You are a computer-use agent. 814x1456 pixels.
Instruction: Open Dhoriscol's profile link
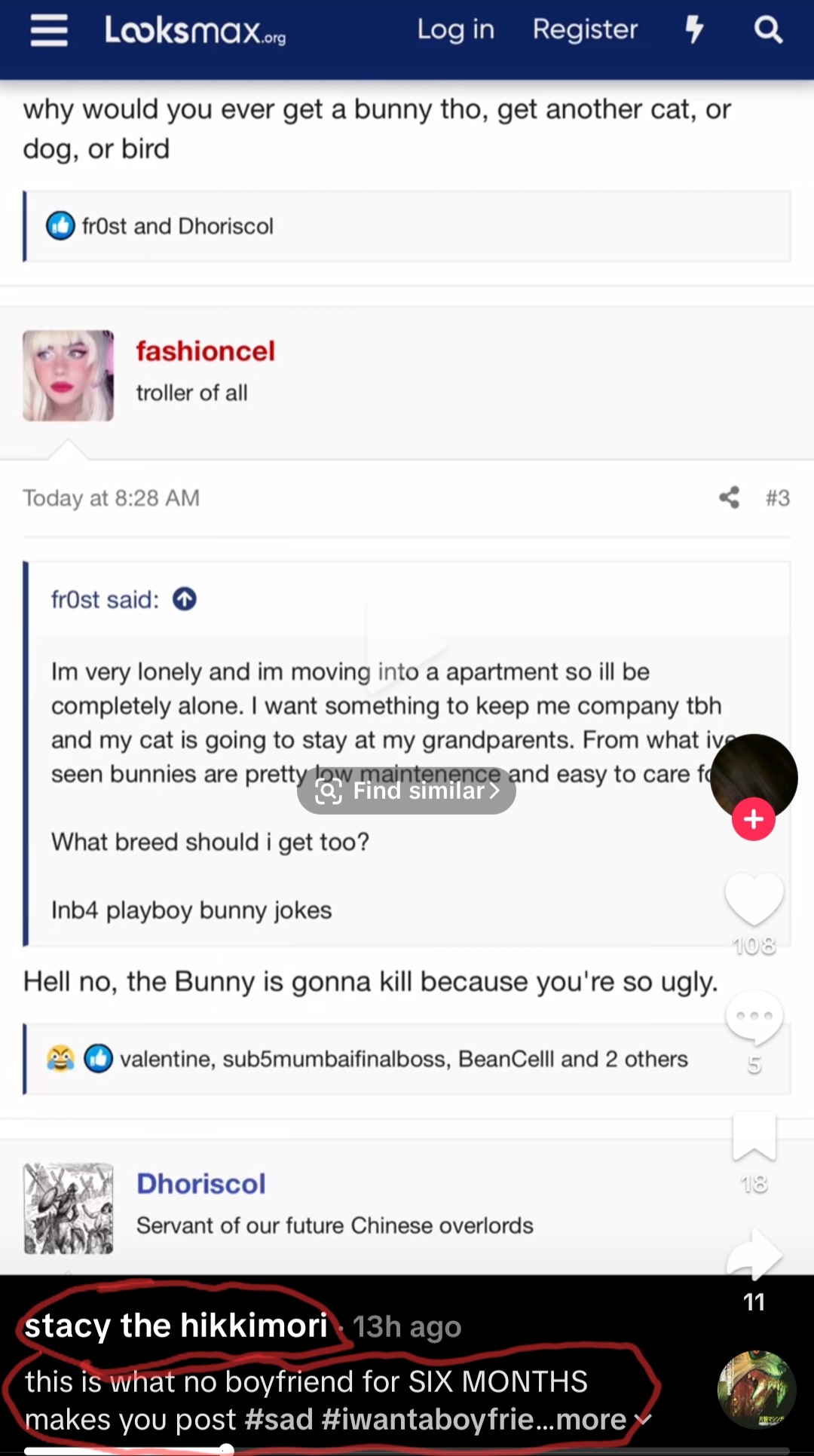[201, 1184]
